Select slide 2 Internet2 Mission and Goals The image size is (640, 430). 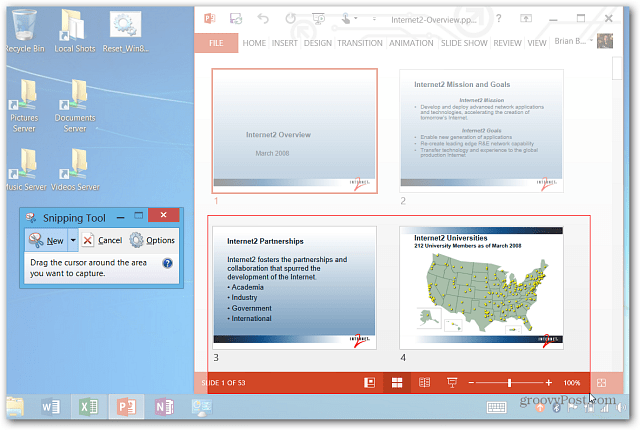481,131
